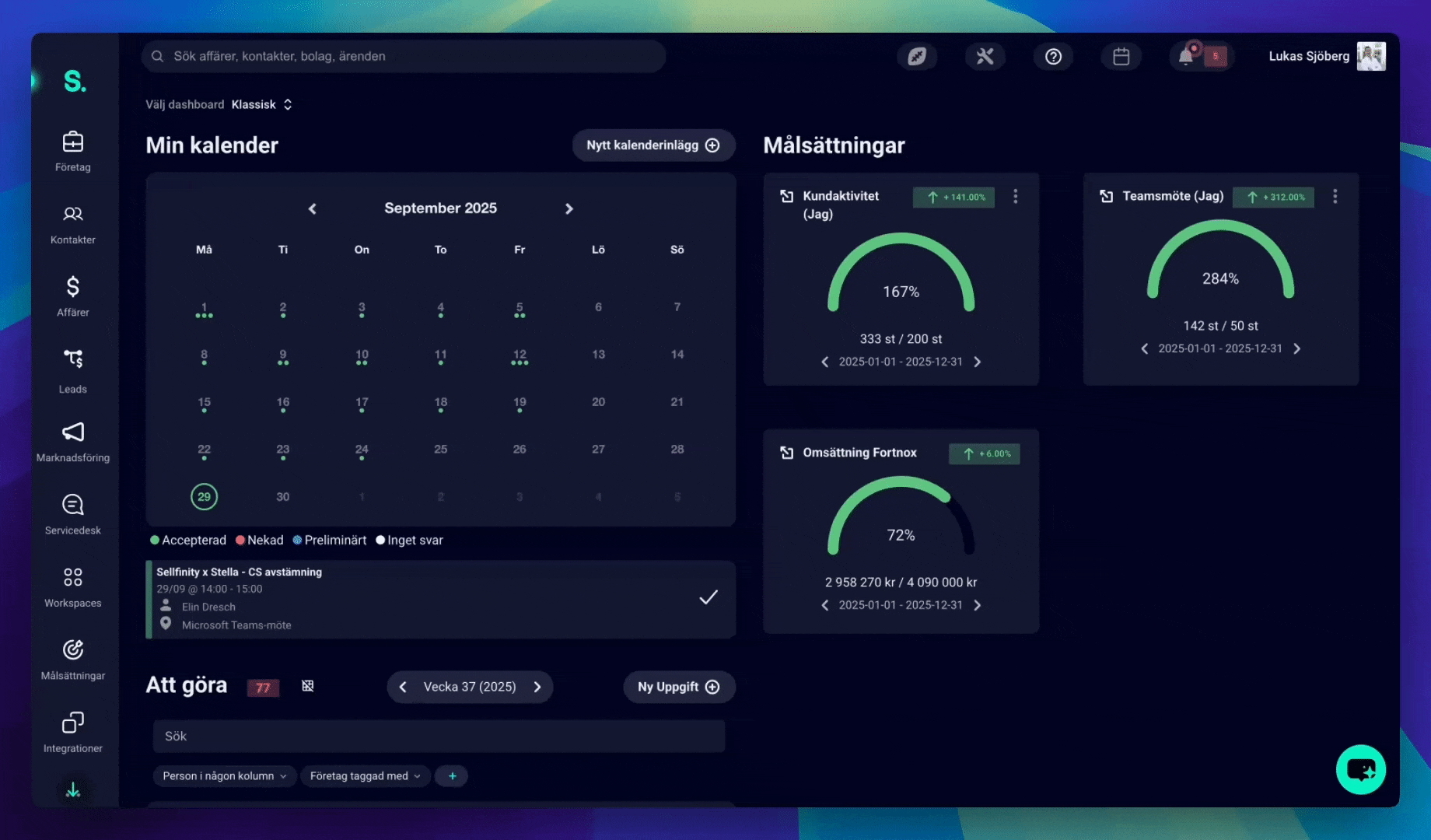
Task: Open Sellfinity x Stella - CS avstämning event
Action: pos(440,600)
